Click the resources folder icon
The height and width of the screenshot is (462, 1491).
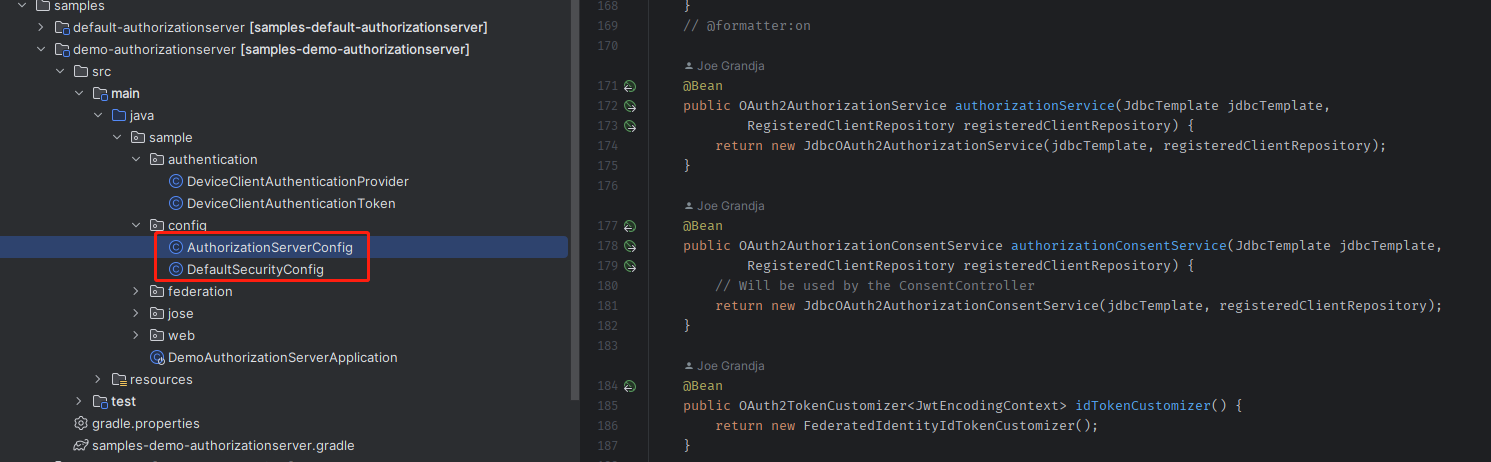click(x=119, y=379)
